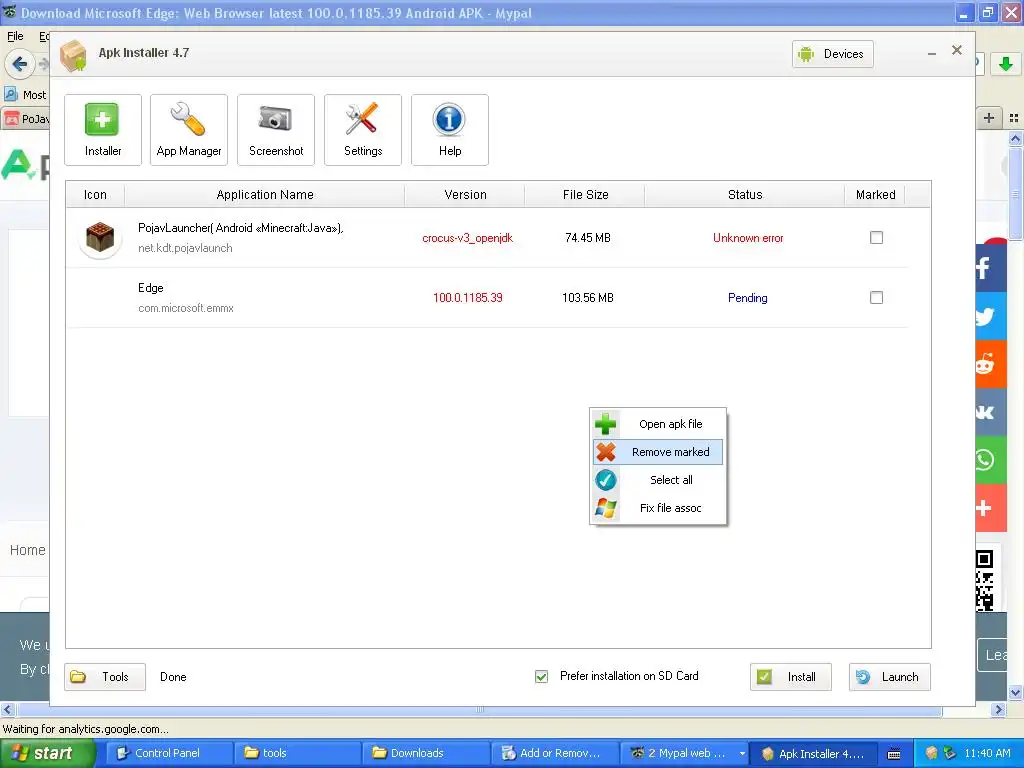This screenshot has width=1024, height=768.
Task: Click the Apk Installer box logo icon
Action: [73, 56]
